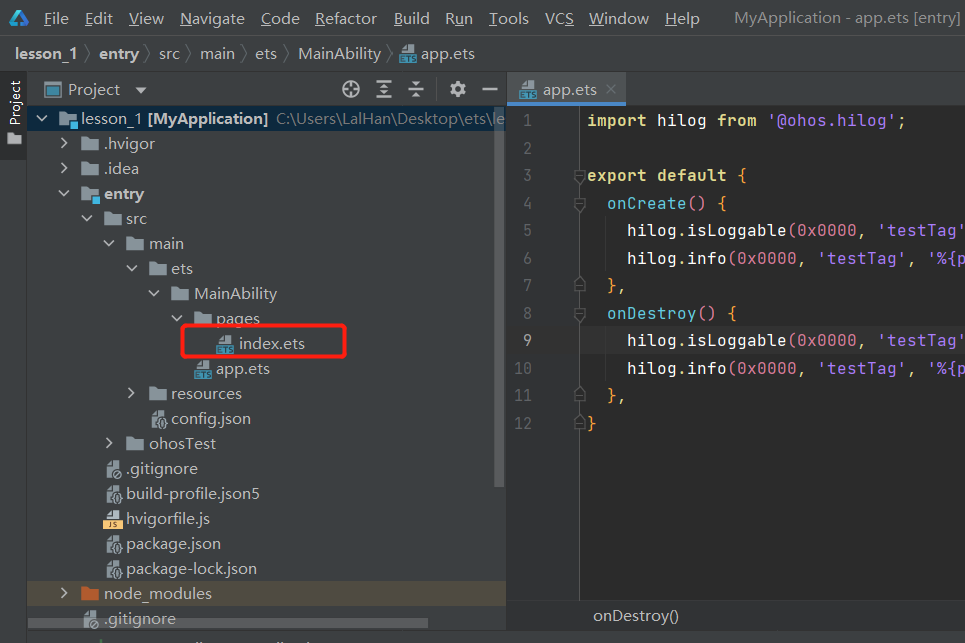Click the ETS icon on app.ets editor tab
Screen dimensions: 965x643
click(528, 90)
